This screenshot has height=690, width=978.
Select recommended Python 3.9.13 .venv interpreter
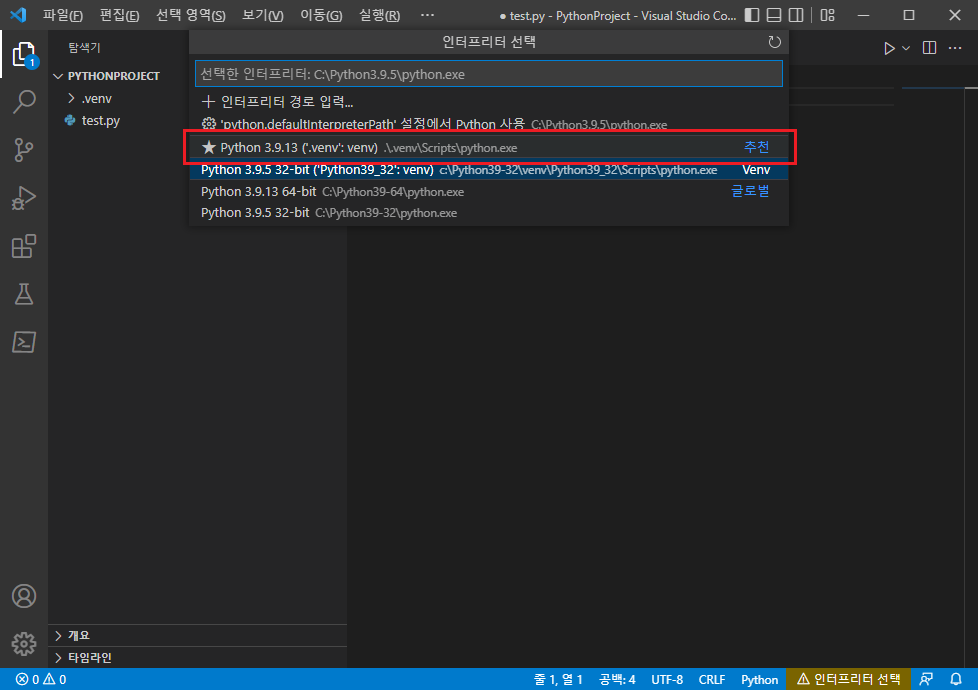click(488, 148)
